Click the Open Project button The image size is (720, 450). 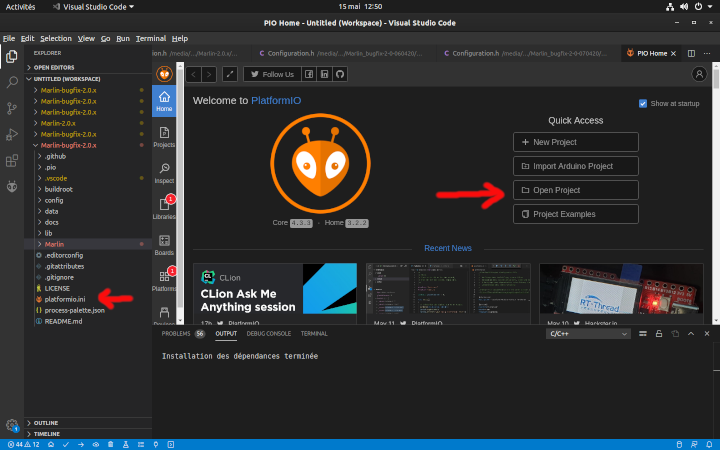(x=575, y=190)
